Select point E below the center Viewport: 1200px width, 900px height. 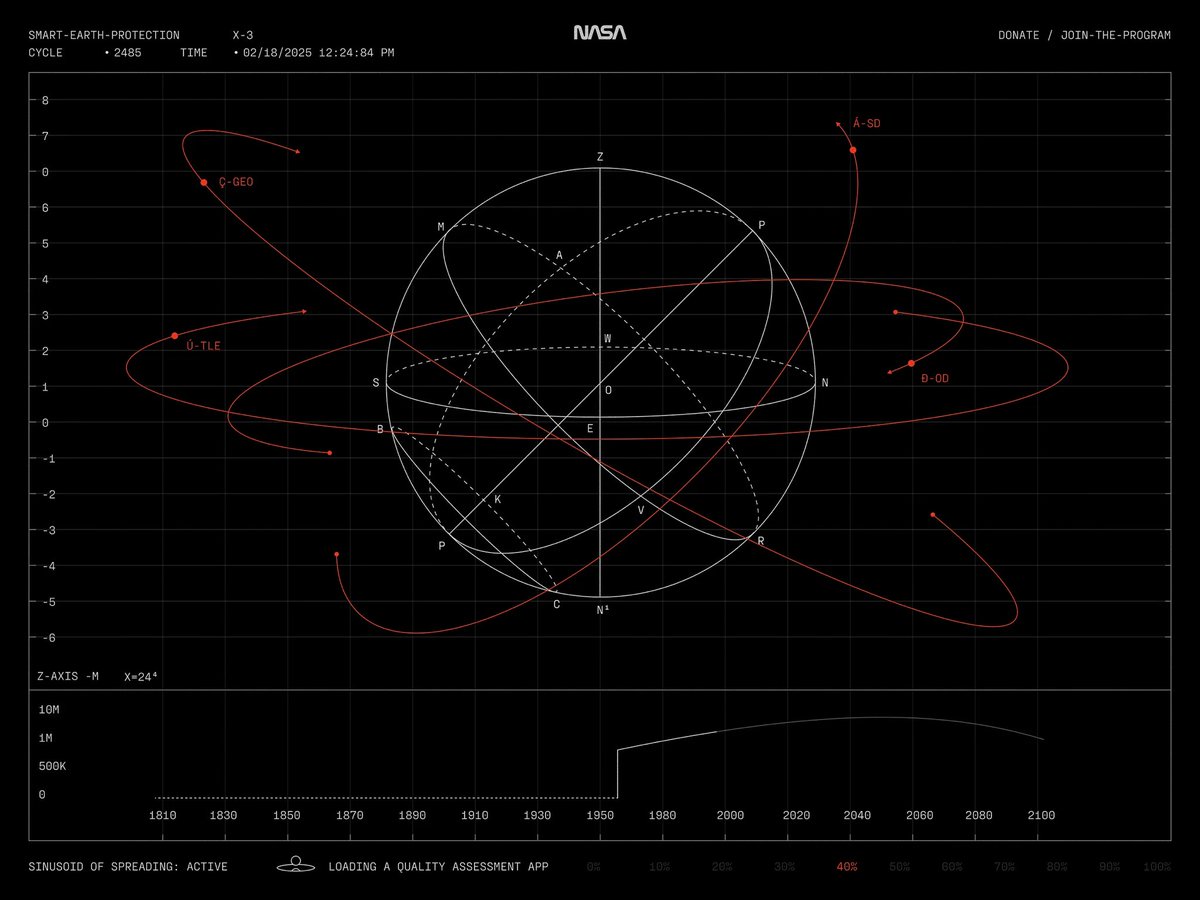coord(590,429)
